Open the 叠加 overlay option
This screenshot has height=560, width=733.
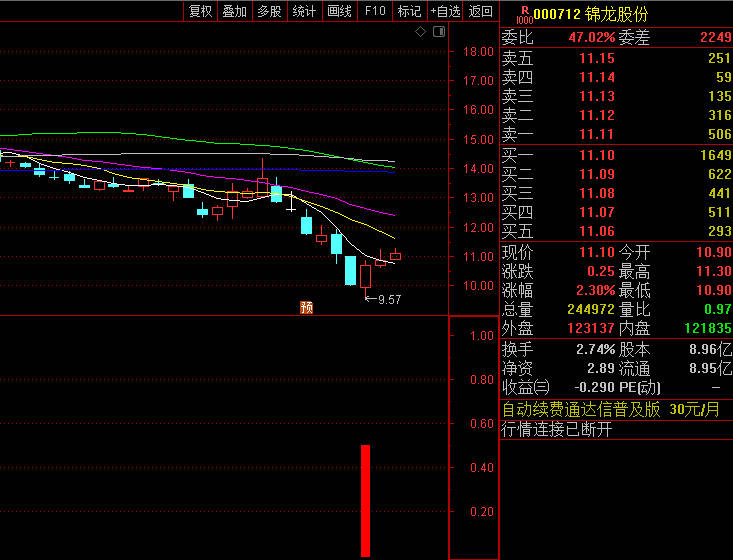(x=235, y=11)
